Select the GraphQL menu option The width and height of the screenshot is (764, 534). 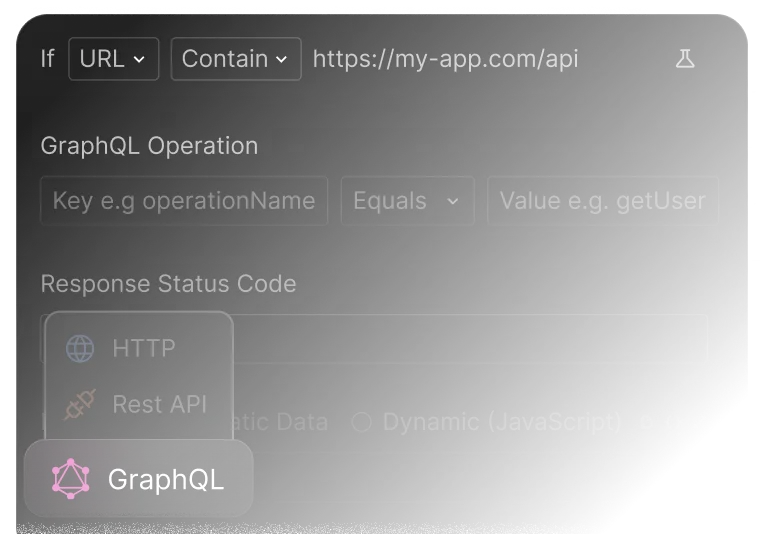click(139, 478)
